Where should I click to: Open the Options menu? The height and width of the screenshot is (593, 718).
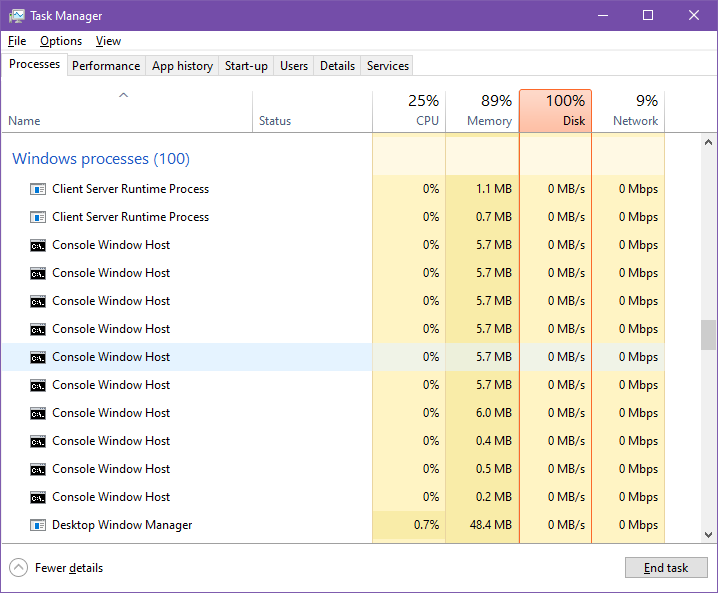click(61, 41)
